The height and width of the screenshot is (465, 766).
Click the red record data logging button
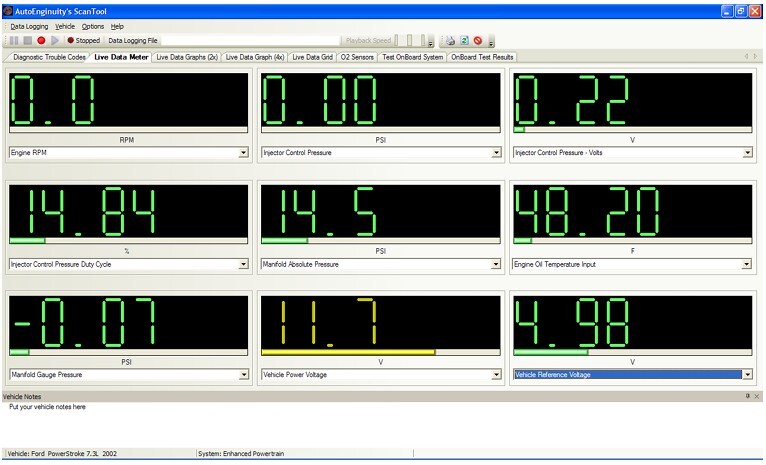[x=41, y=41]
